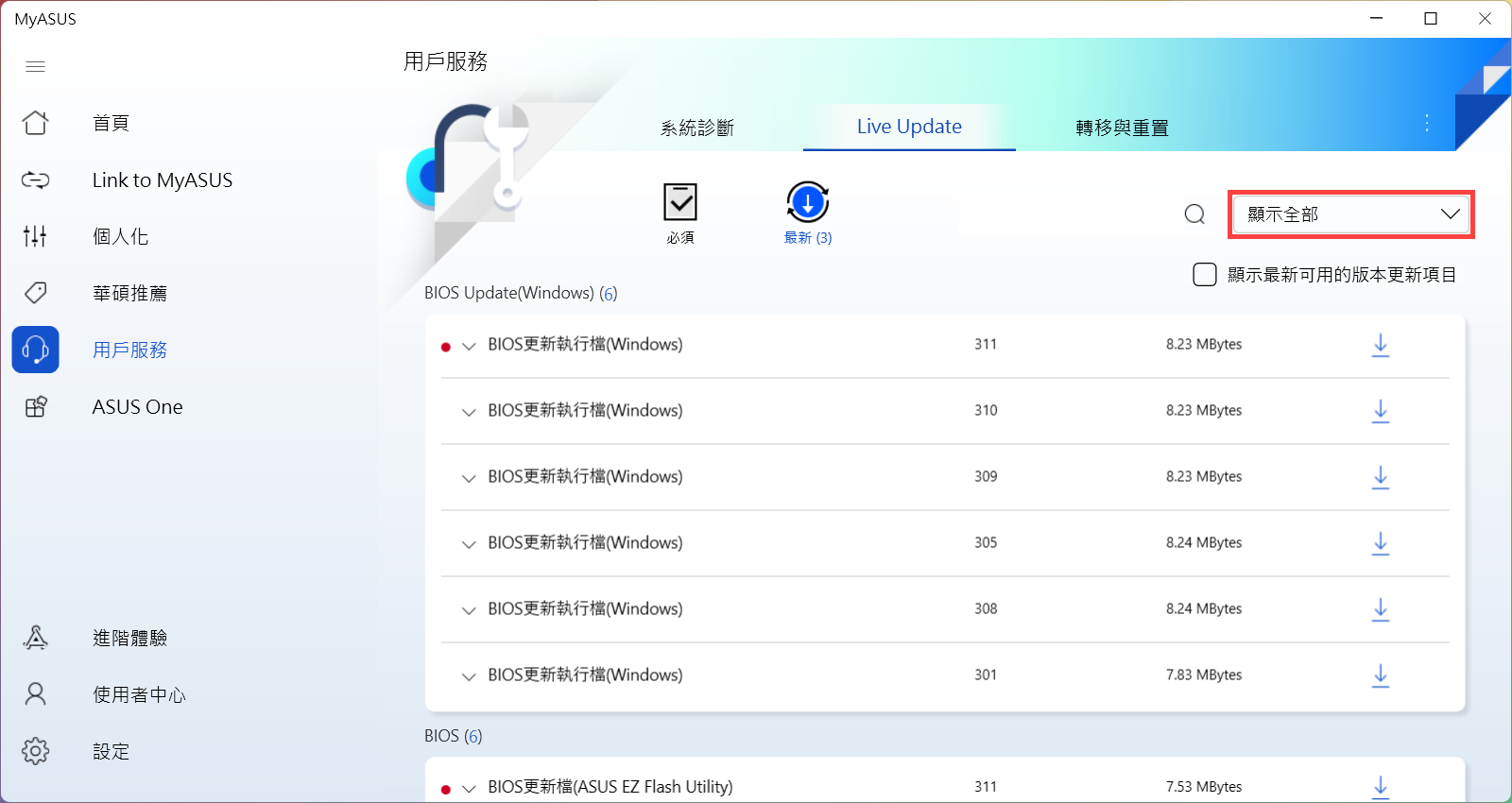Download BIOS Windows version 308
Screen dimensions: 1512x803
pyautogui.click(x=1381, y=609)
